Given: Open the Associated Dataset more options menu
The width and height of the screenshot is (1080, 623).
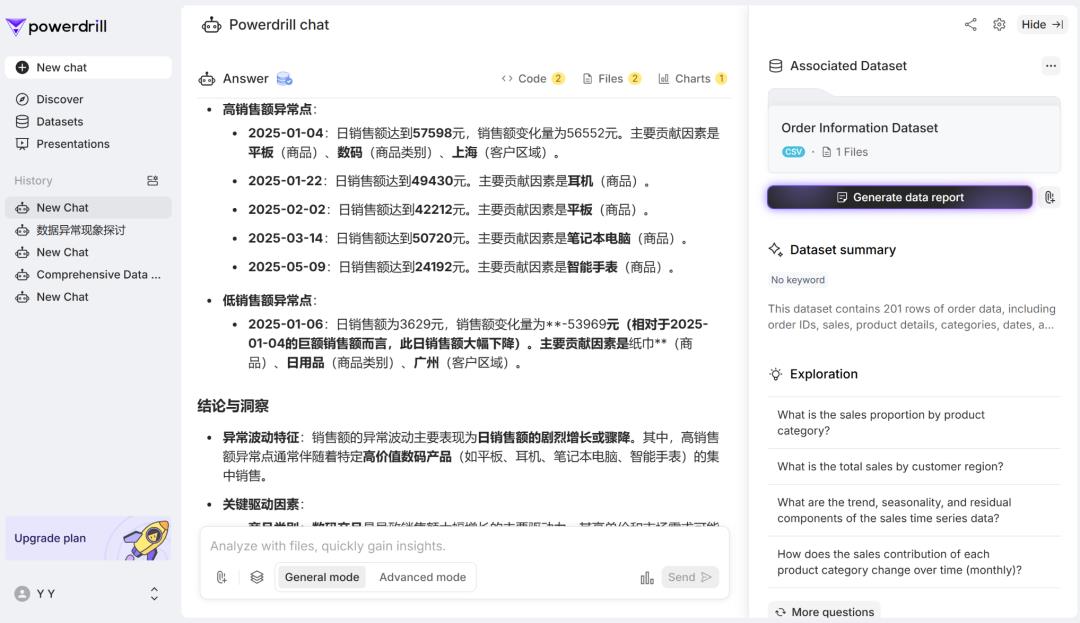Looking at the screenshot, I should 1050,66.
